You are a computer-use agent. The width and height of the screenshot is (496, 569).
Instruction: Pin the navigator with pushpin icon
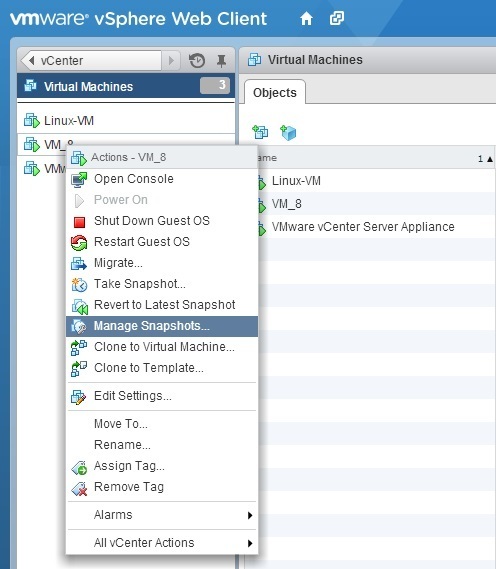tap(221, 60)
